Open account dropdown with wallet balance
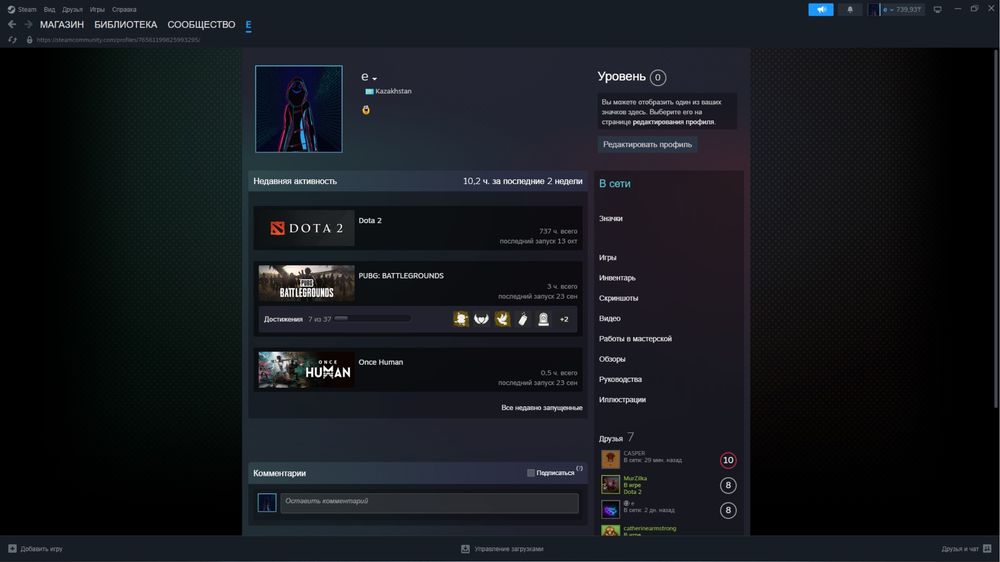The width and height of the screenshot is (1000, 562). [895, 10]
